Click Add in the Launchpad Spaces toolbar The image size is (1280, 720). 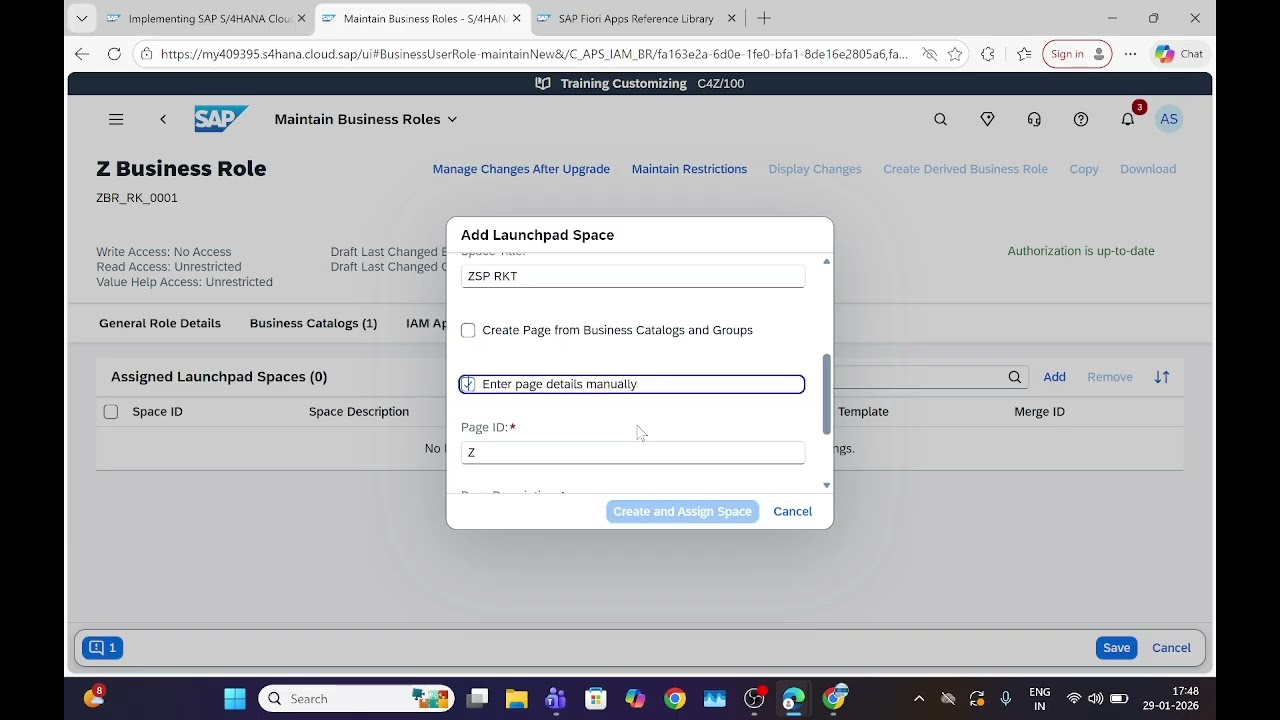coord(1054,377)
